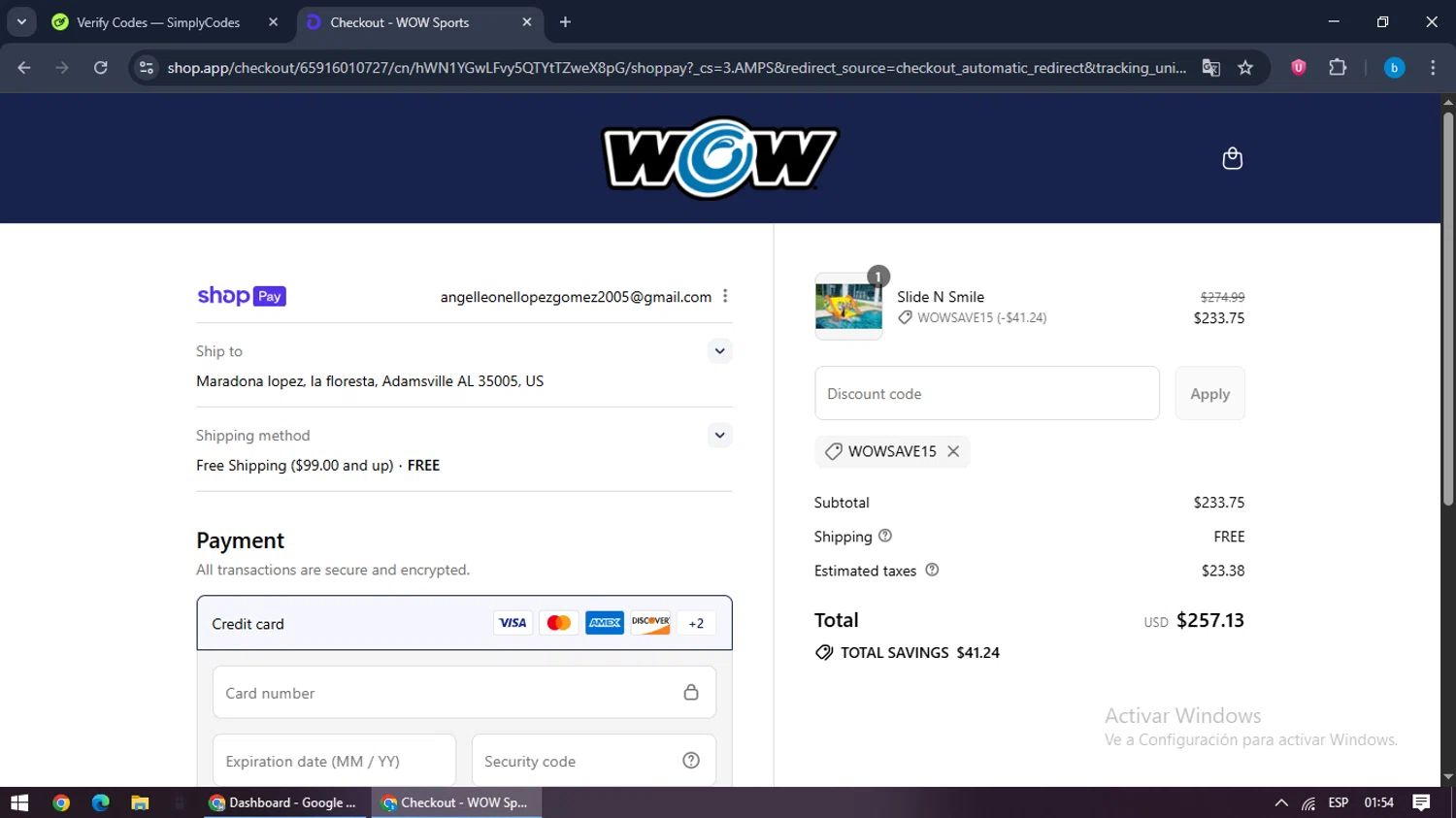Expand the Shipping method section
1456x818 pixels.
tap(719, 435)
